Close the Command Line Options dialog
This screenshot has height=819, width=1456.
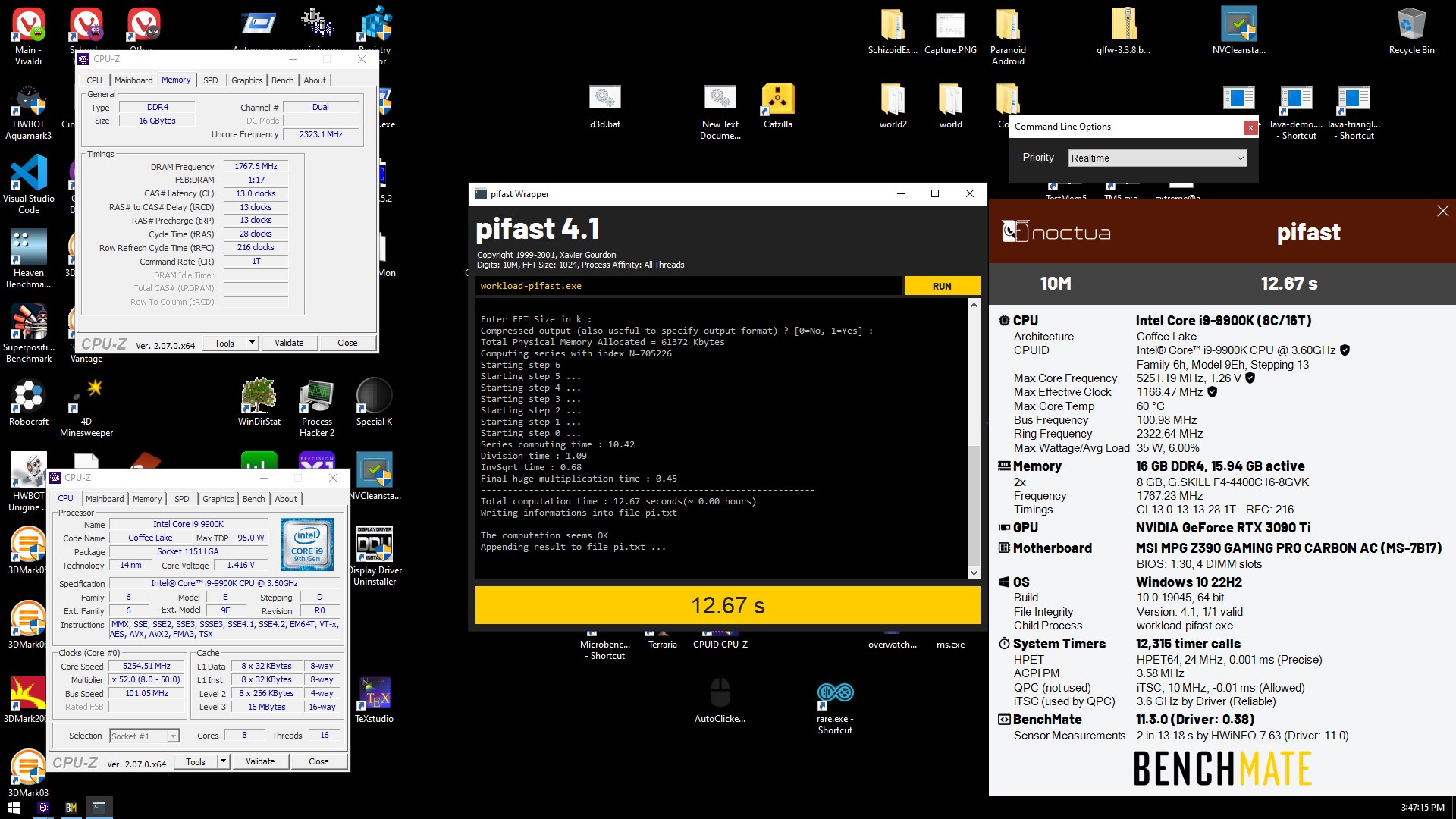point(1250,127)
